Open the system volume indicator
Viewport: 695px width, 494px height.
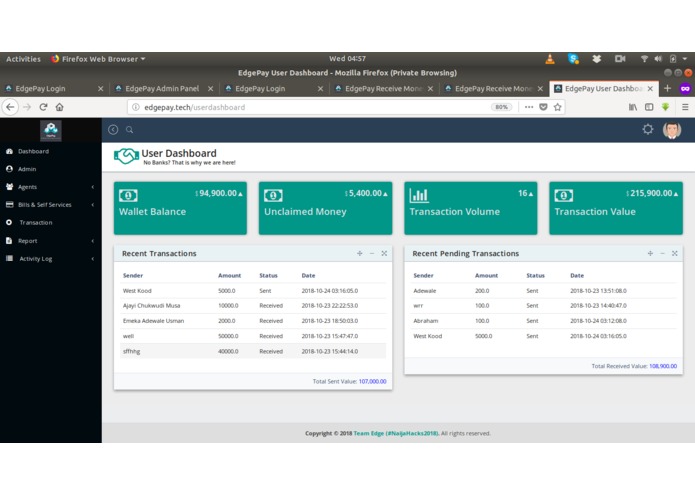coord(658,59)
